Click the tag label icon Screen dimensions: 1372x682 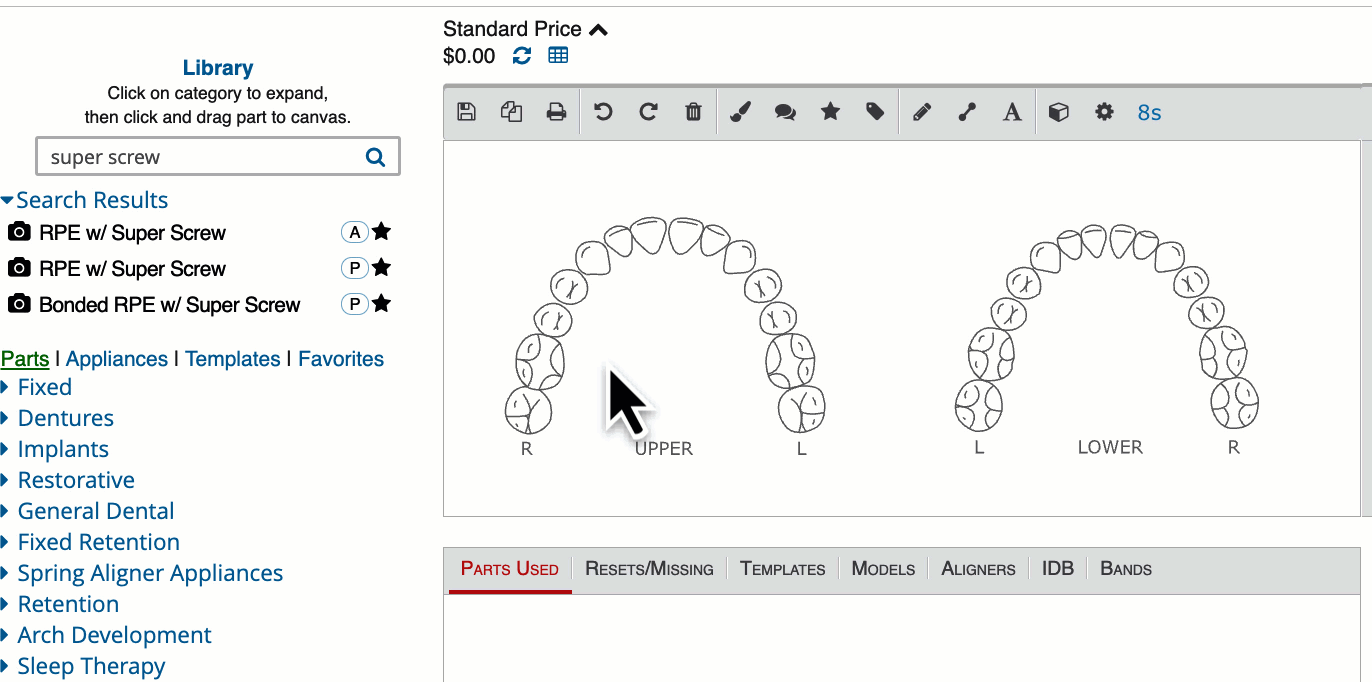click(875, 112)
